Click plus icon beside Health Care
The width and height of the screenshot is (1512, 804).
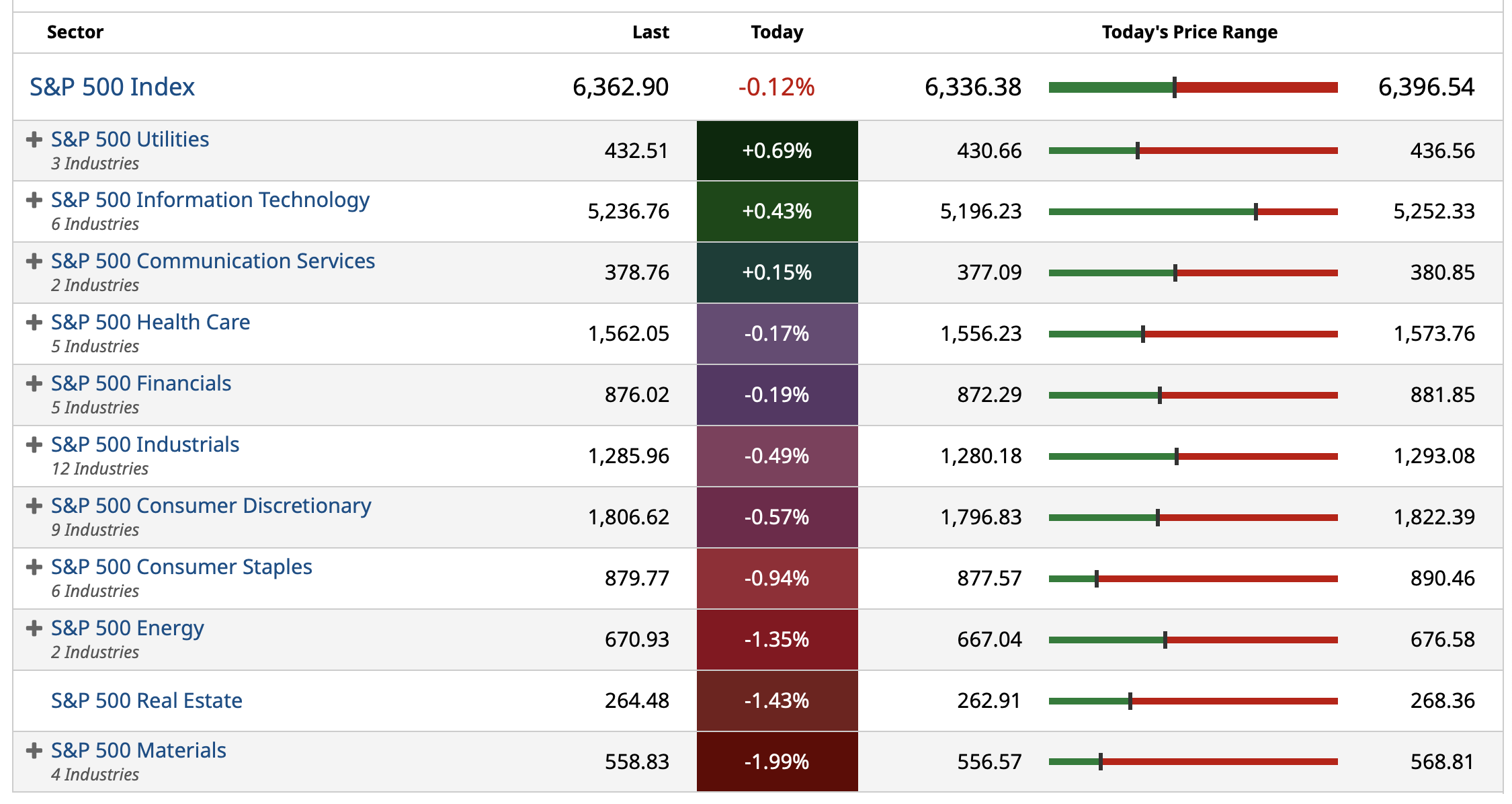[x=34, y=323]
